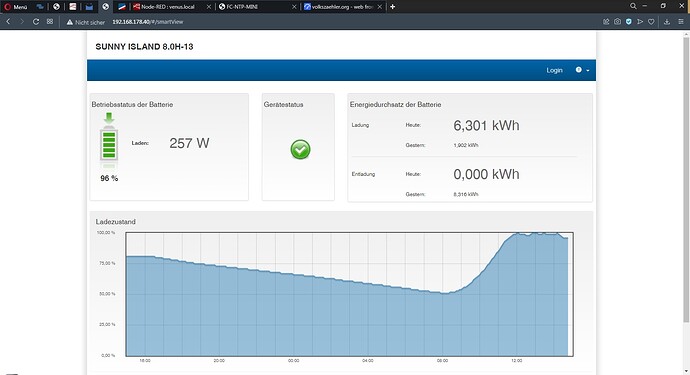This screenshot has height=375, width=690.
Task: Go back to the previous page
Action: [x=8, y=22]
